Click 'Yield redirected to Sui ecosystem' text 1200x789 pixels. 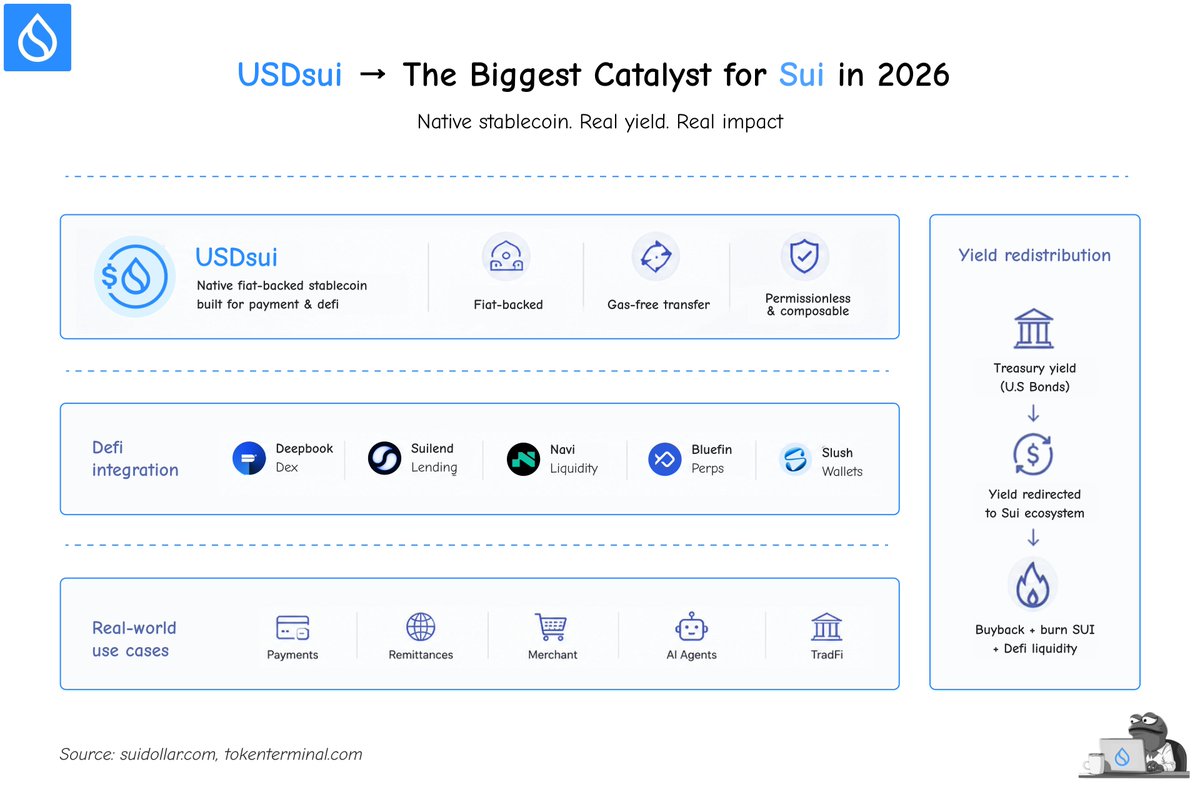(1034, 503)
